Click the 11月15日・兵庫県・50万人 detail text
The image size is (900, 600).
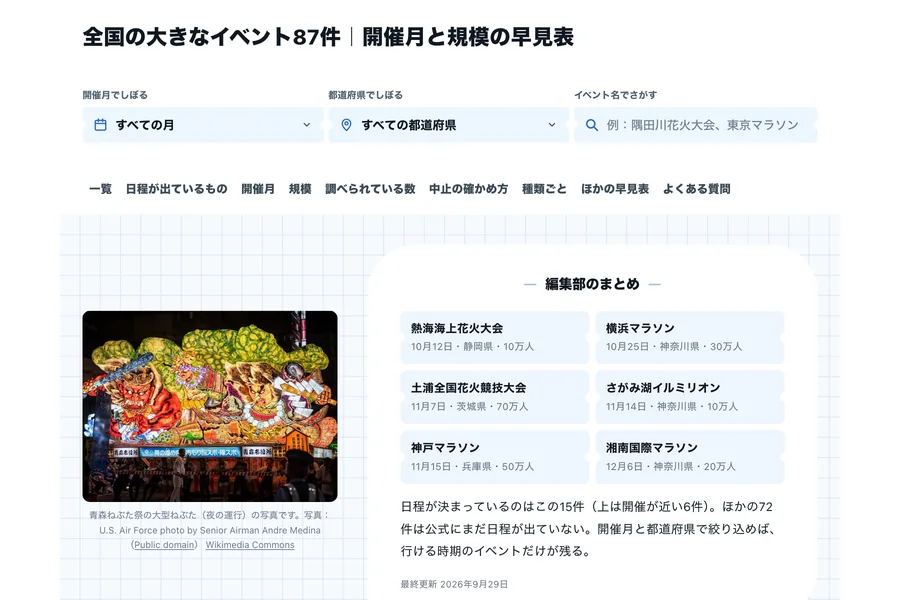[x=472, y=467]
